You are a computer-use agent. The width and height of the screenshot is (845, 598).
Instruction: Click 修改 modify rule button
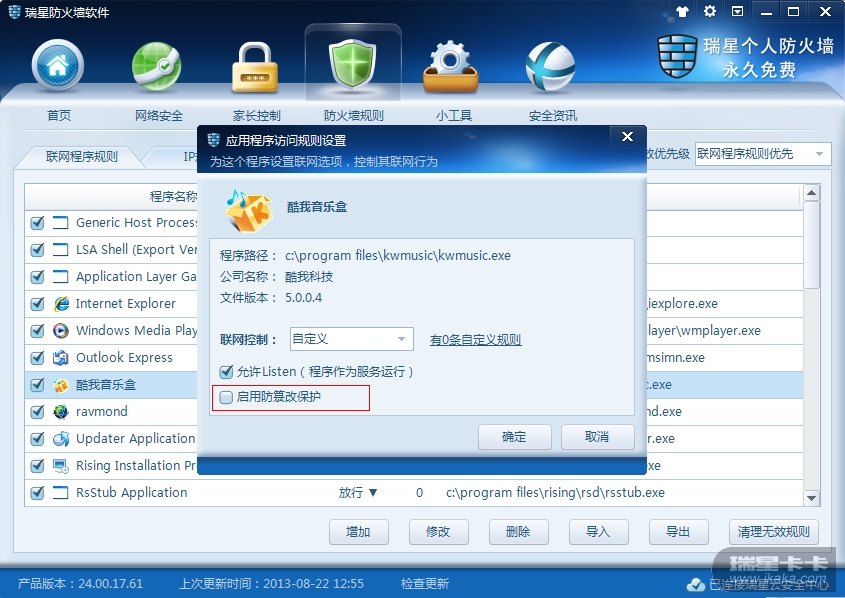pyautogui.click(x=438, y=532)
